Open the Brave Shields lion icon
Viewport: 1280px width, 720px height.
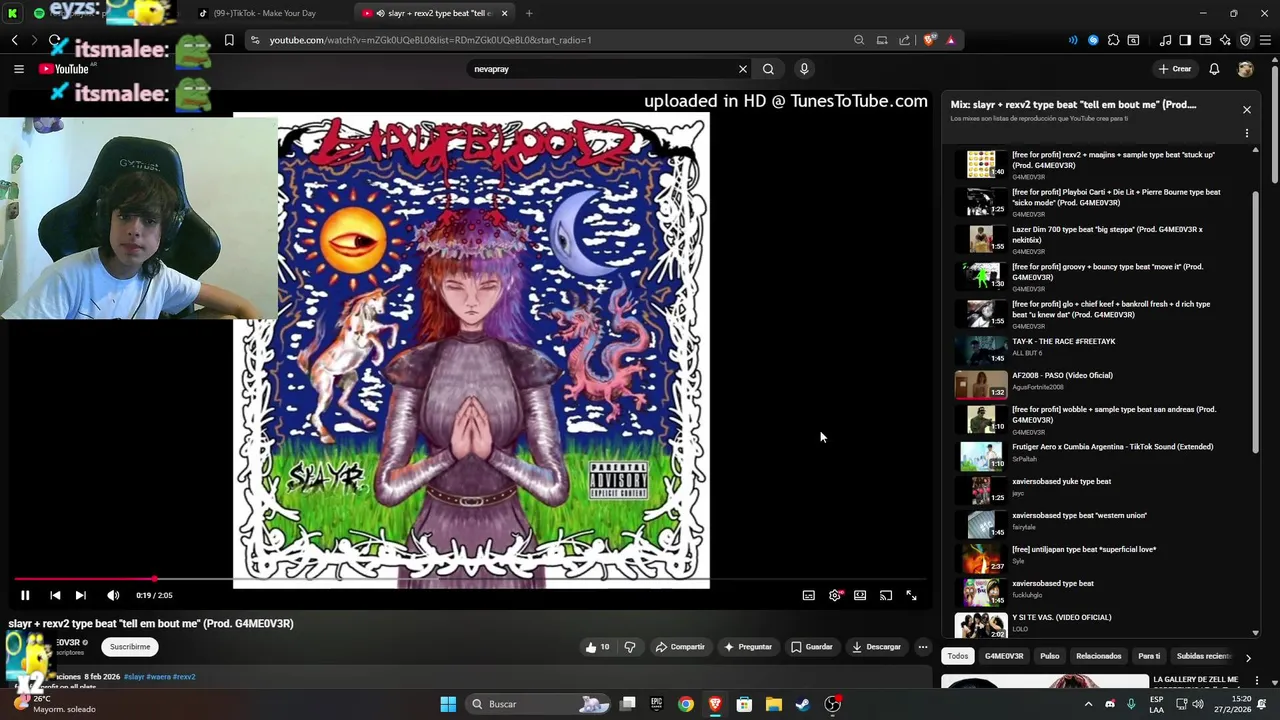tap(929, 40)
